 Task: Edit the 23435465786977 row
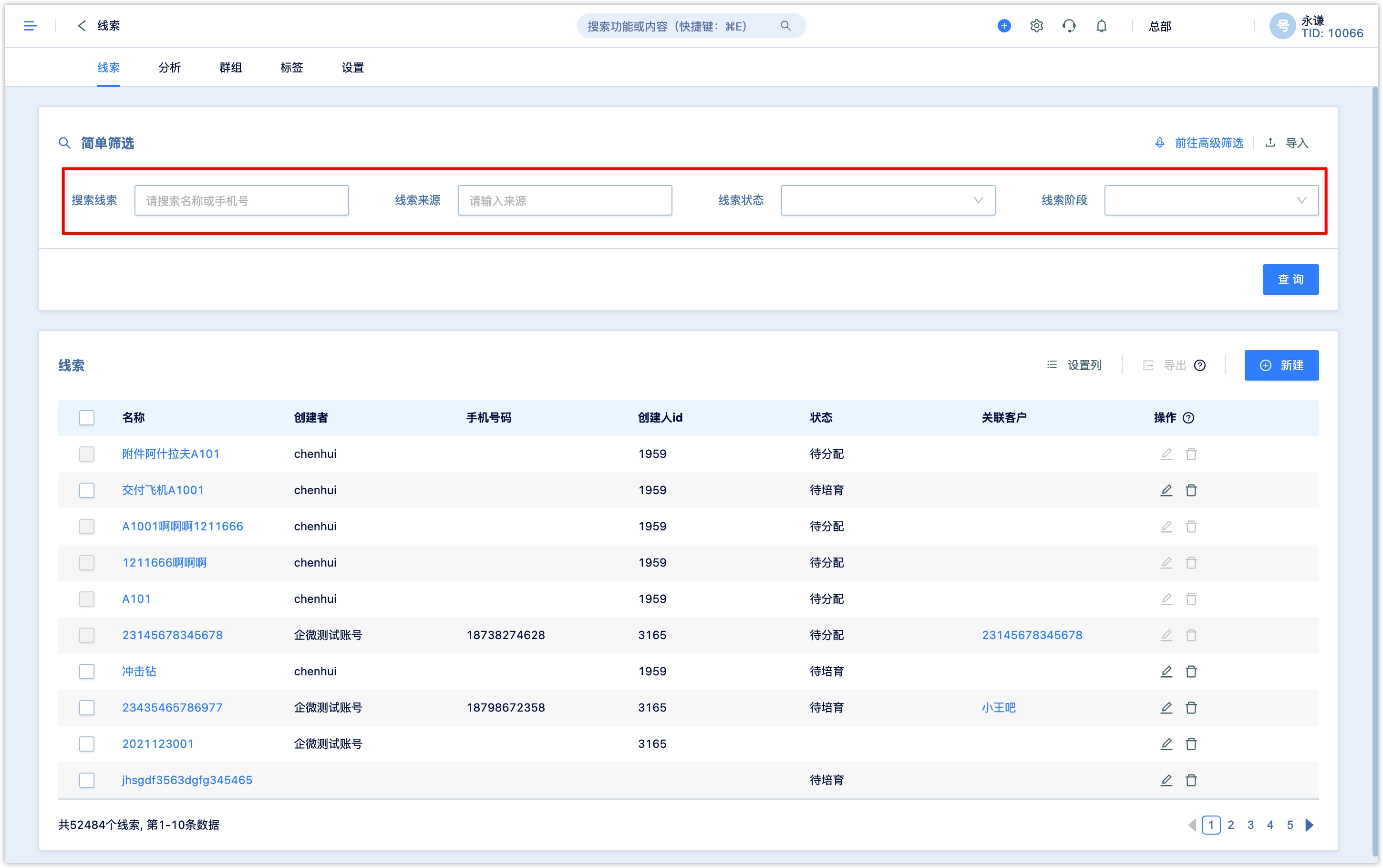pyautogui.click(x=1166, y=707)
